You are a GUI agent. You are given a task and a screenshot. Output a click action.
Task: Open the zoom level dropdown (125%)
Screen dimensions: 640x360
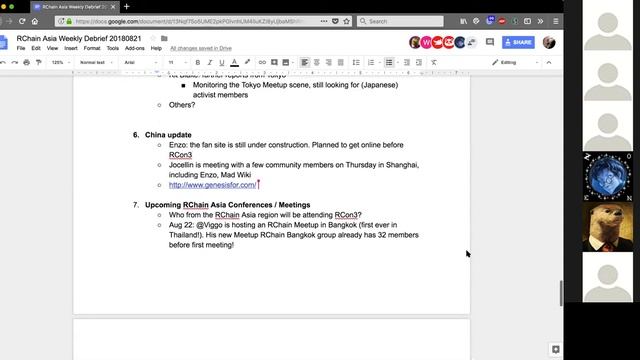coord(61,62)
